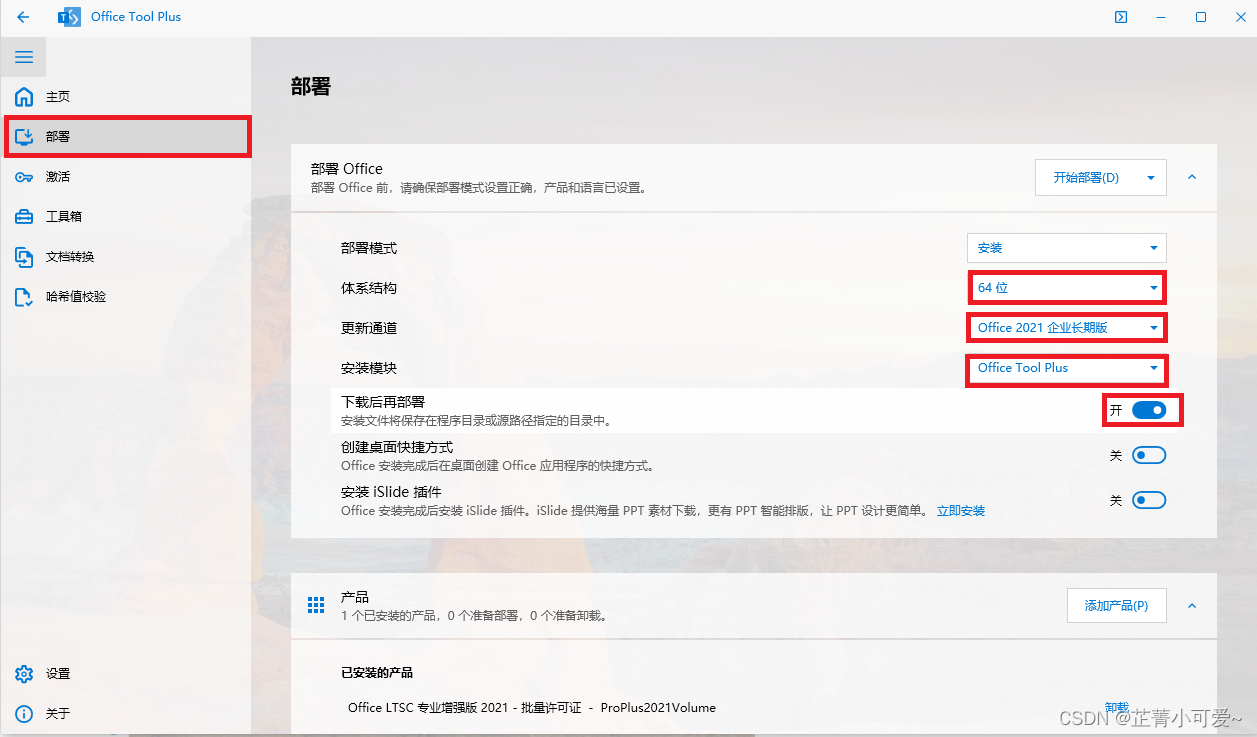Image resolution: width=1257 pixels, height=737 pixels.
Task: Click the 产品 section heading text
Action: [x=355, y=597]
